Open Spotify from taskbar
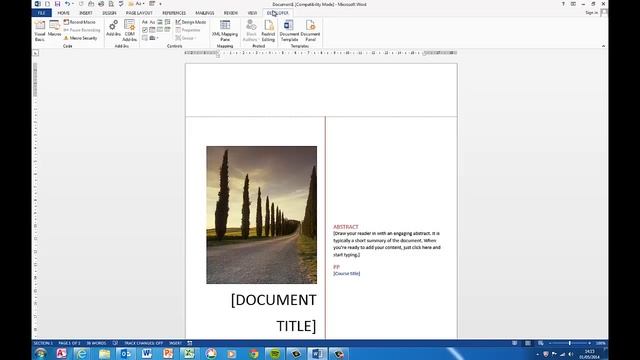 275,353
